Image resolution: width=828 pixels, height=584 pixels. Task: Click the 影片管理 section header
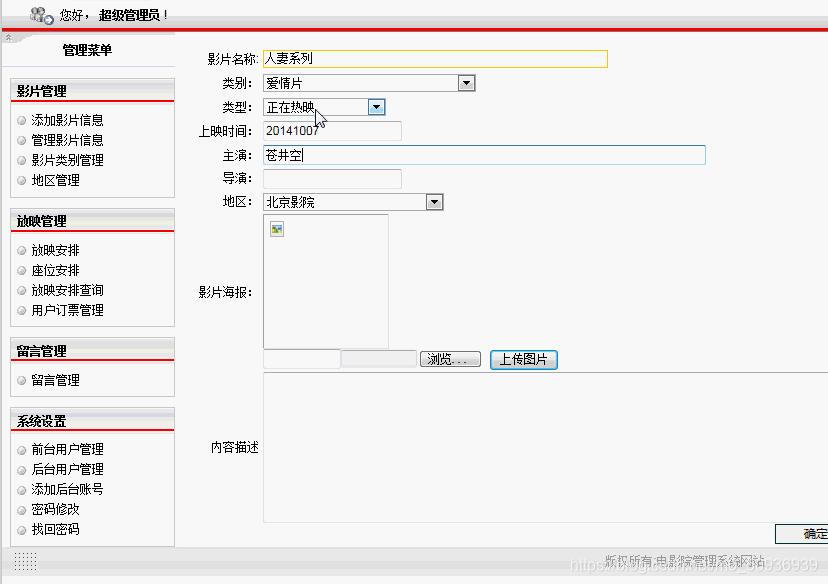(92, 91)
